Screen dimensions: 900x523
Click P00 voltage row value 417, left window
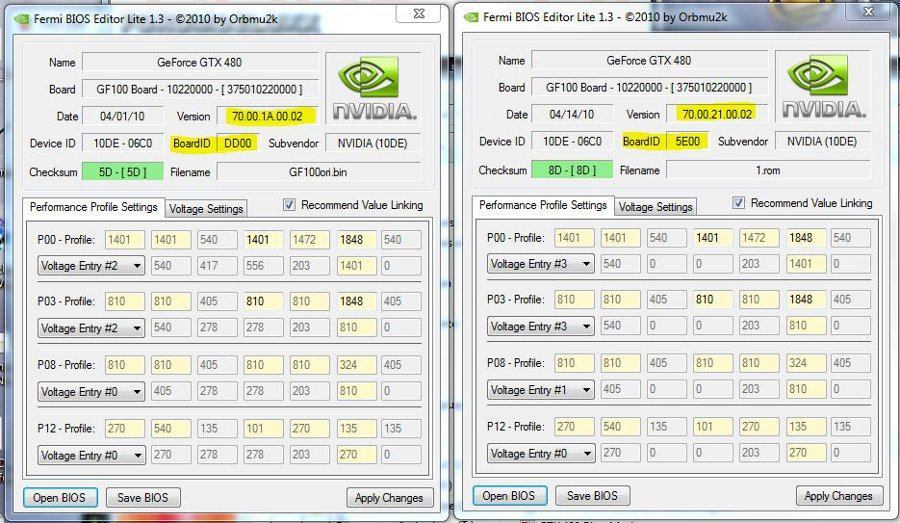point(217,265)
